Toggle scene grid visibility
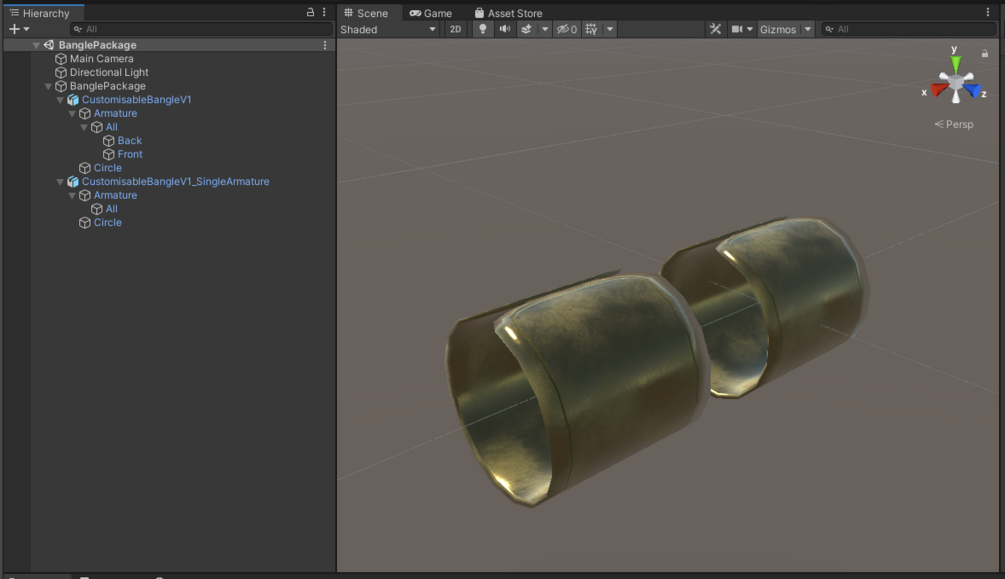The image size is (1005, 579). pos(591,29)
